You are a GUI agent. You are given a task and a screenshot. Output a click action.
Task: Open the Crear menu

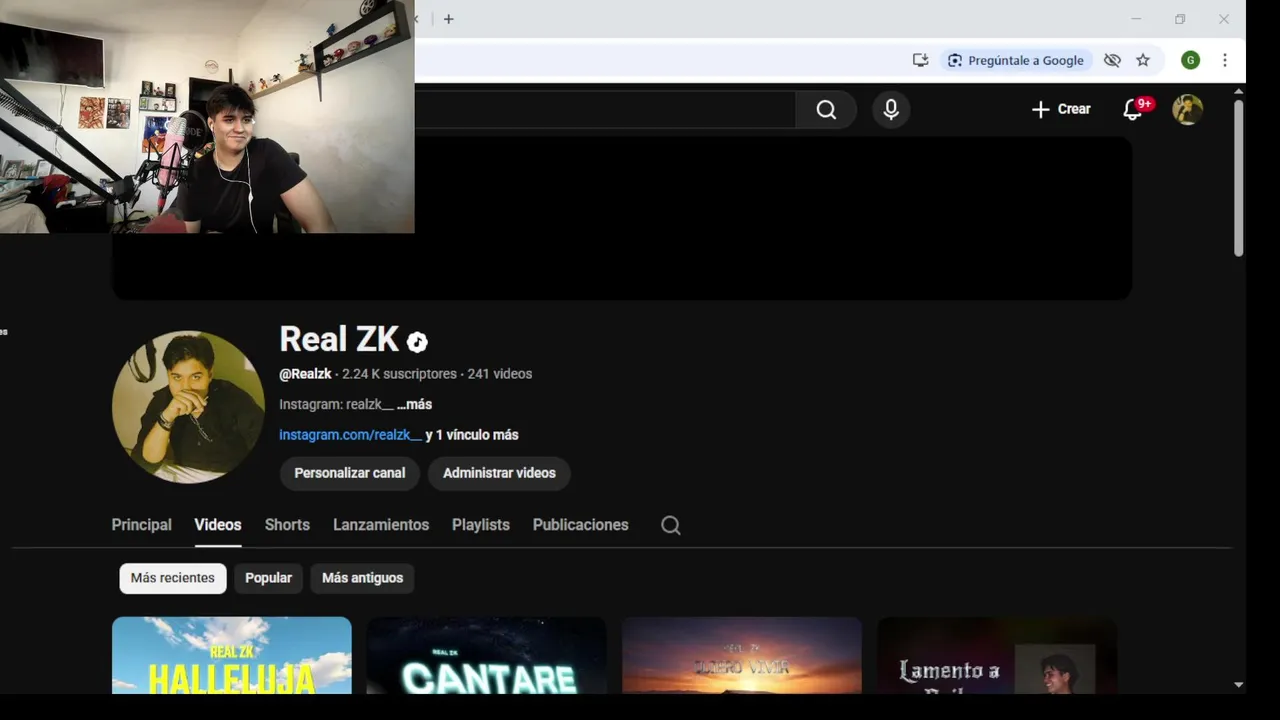pos(1061,109)
